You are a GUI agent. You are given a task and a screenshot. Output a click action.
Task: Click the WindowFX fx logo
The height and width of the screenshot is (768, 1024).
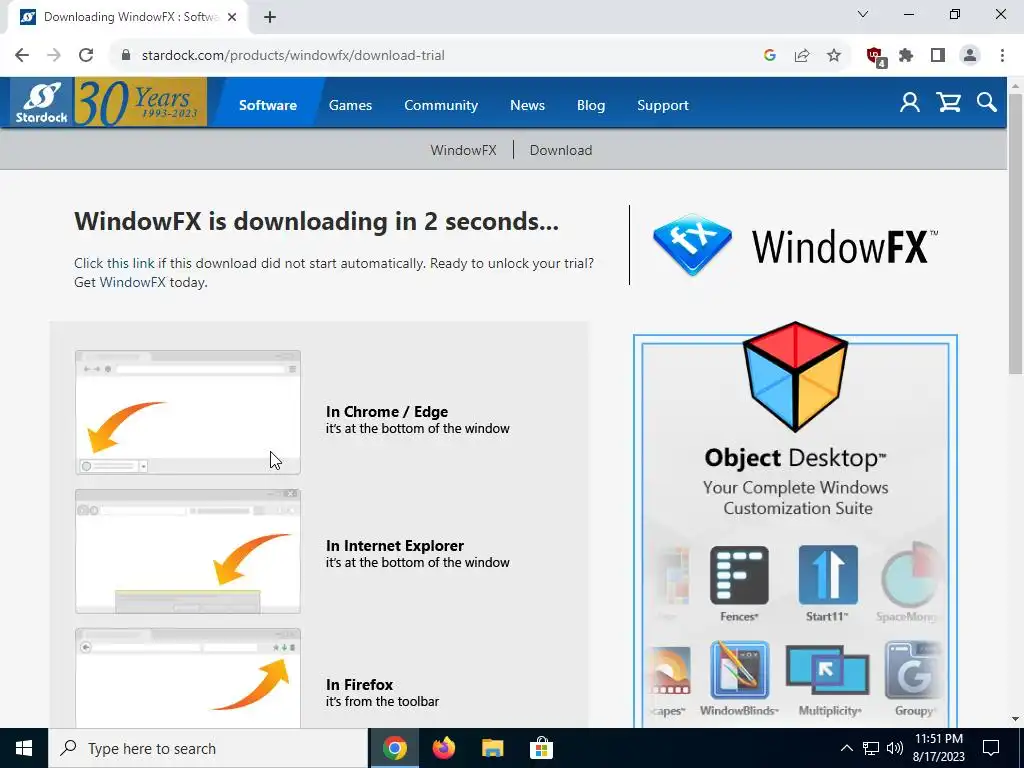(692, 245)
